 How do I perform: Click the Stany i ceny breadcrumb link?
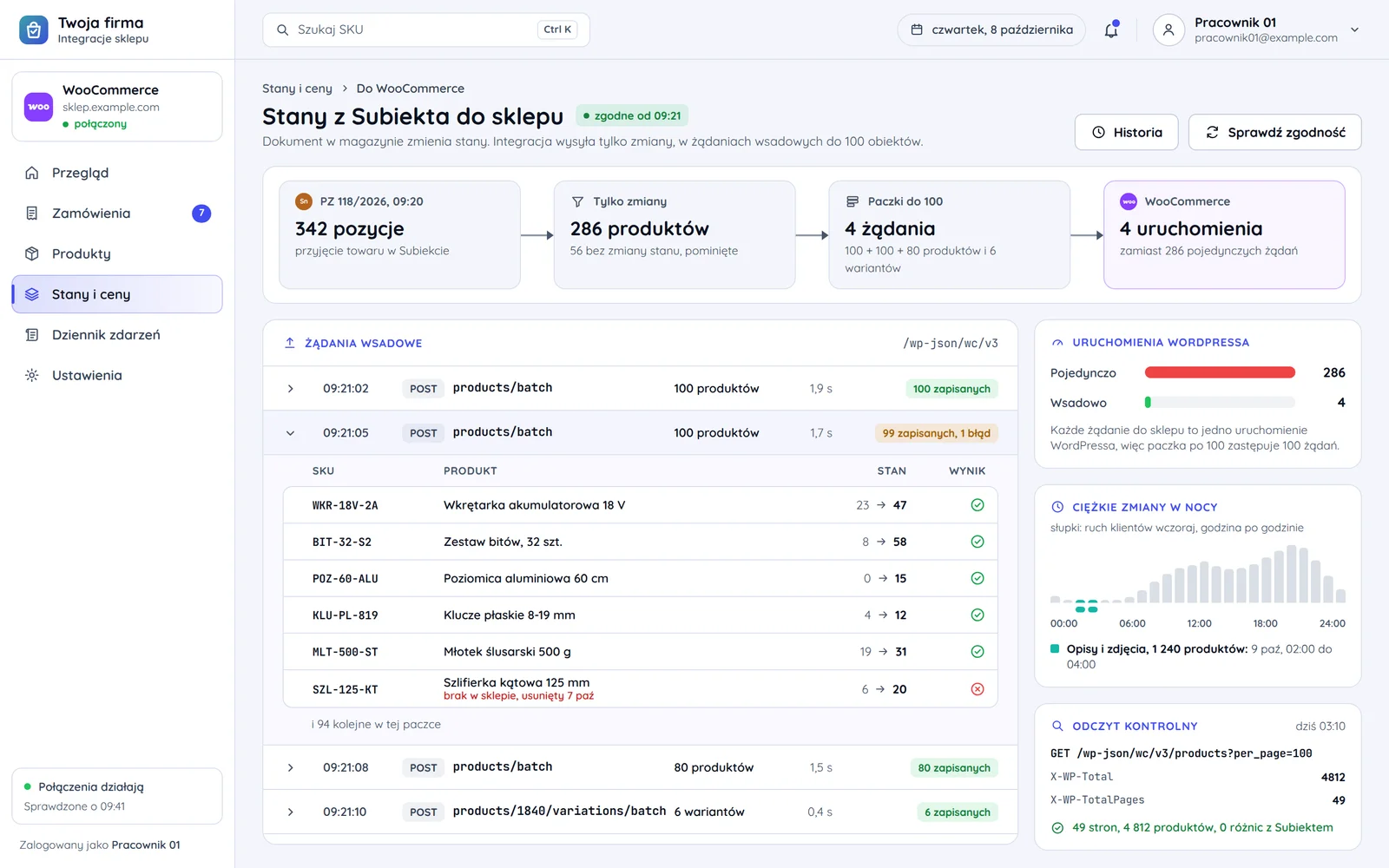pyautogui.click(x=297, y=89)
